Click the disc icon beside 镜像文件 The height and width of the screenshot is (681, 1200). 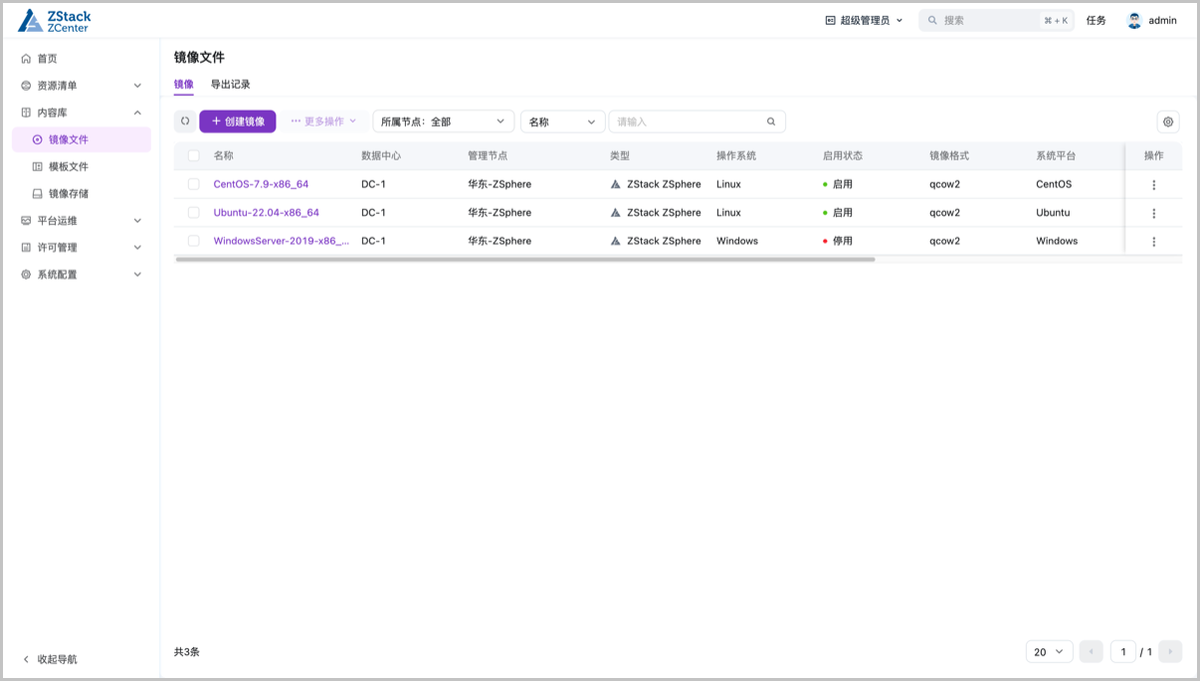click(x=38, y=140)
